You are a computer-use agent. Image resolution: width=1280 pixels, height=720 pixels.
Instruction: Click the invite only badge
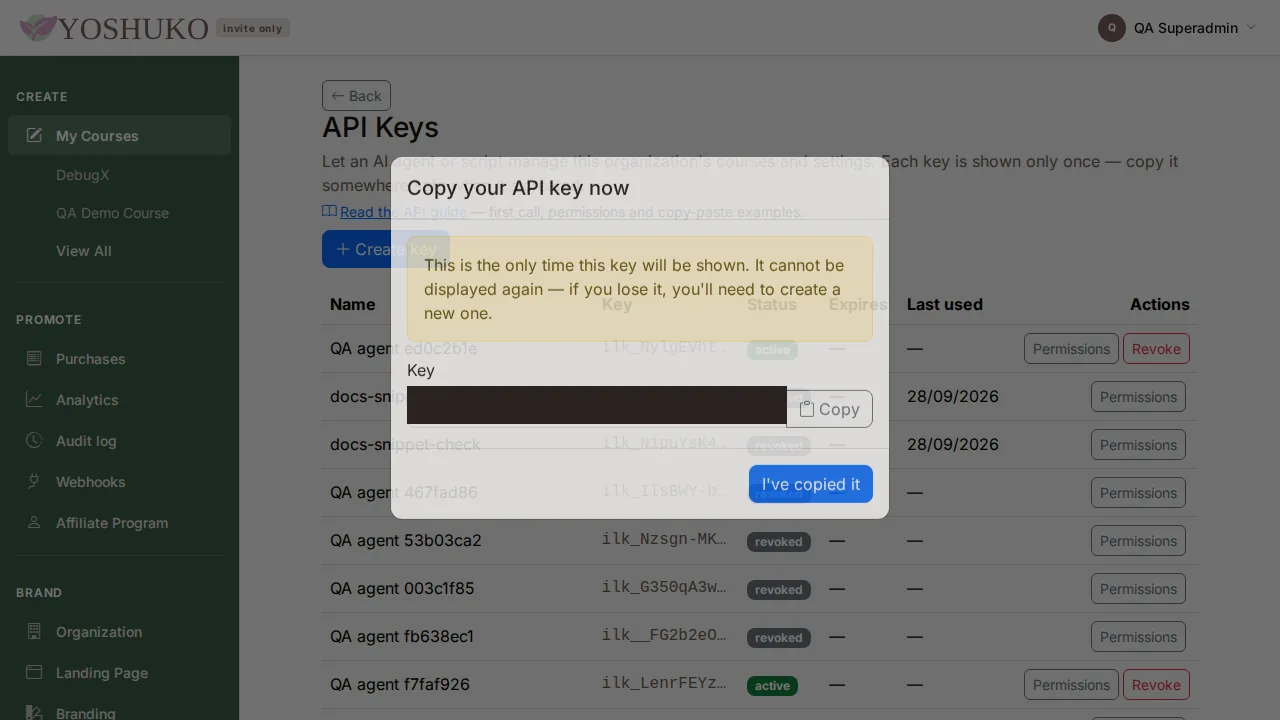pos(253,28)
